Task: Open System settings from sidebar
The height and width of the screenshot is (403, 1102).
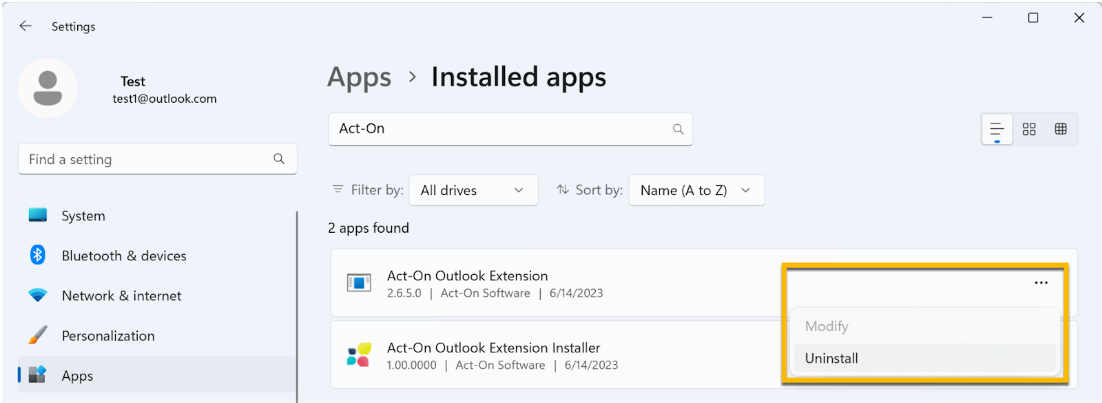Action: point(158,216)
